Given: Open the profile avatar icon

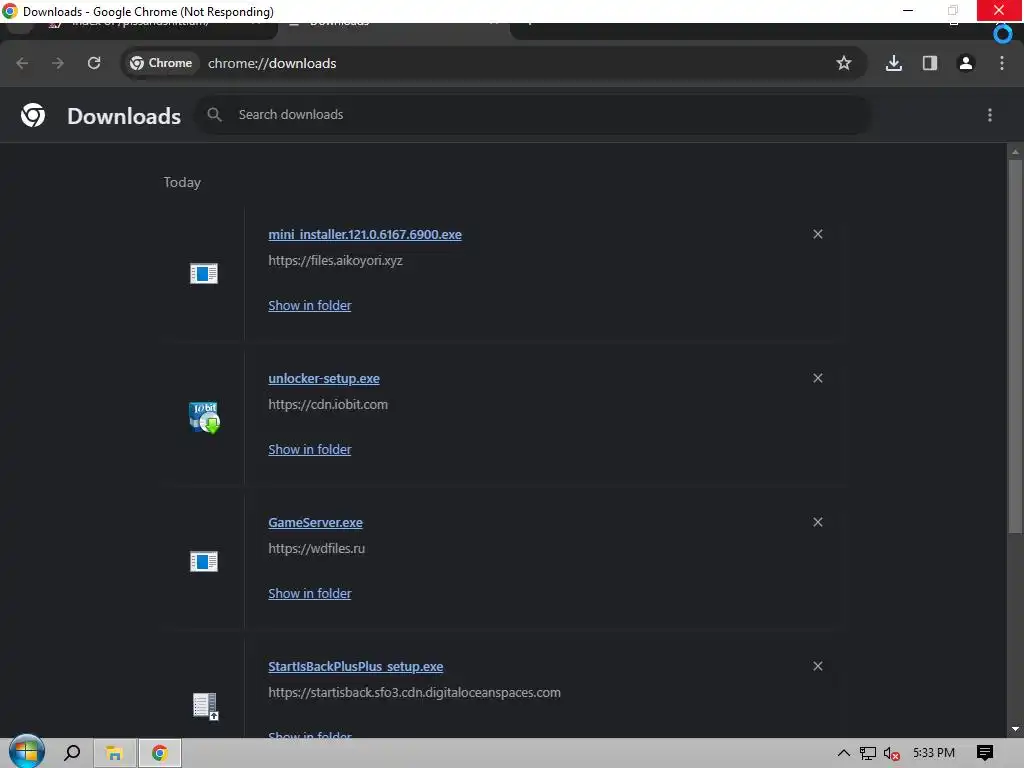Looking at the screenshot, I should (x=965, y=63).
